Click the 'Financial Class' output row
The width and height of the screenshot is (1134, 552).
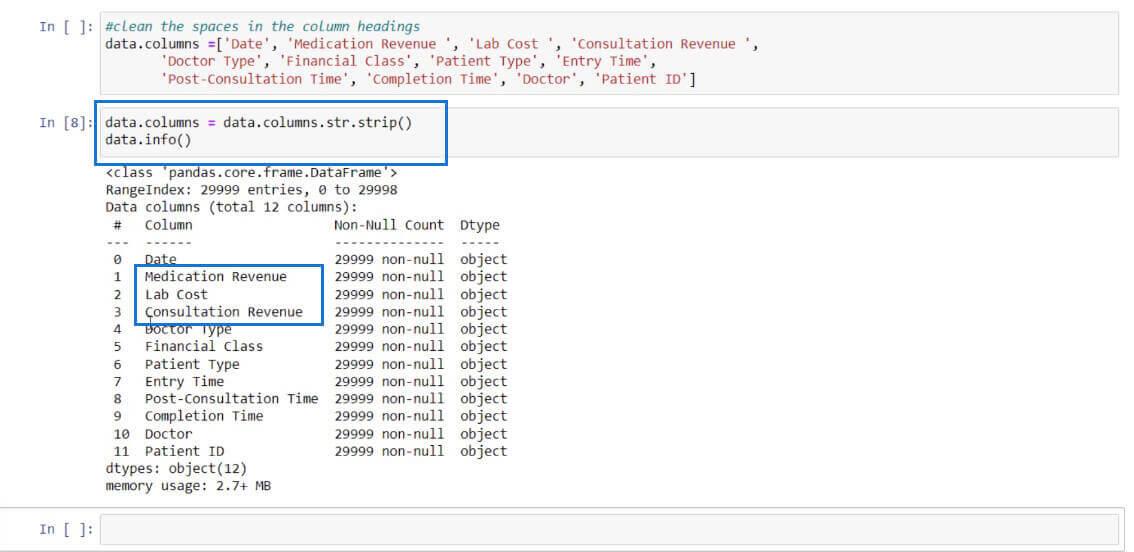point(310,347)
